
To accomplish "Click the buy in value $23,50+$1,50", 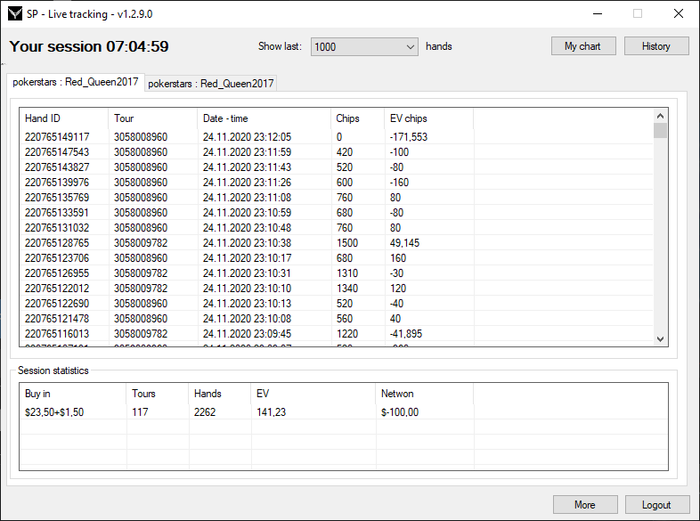I will pos(54,412).
